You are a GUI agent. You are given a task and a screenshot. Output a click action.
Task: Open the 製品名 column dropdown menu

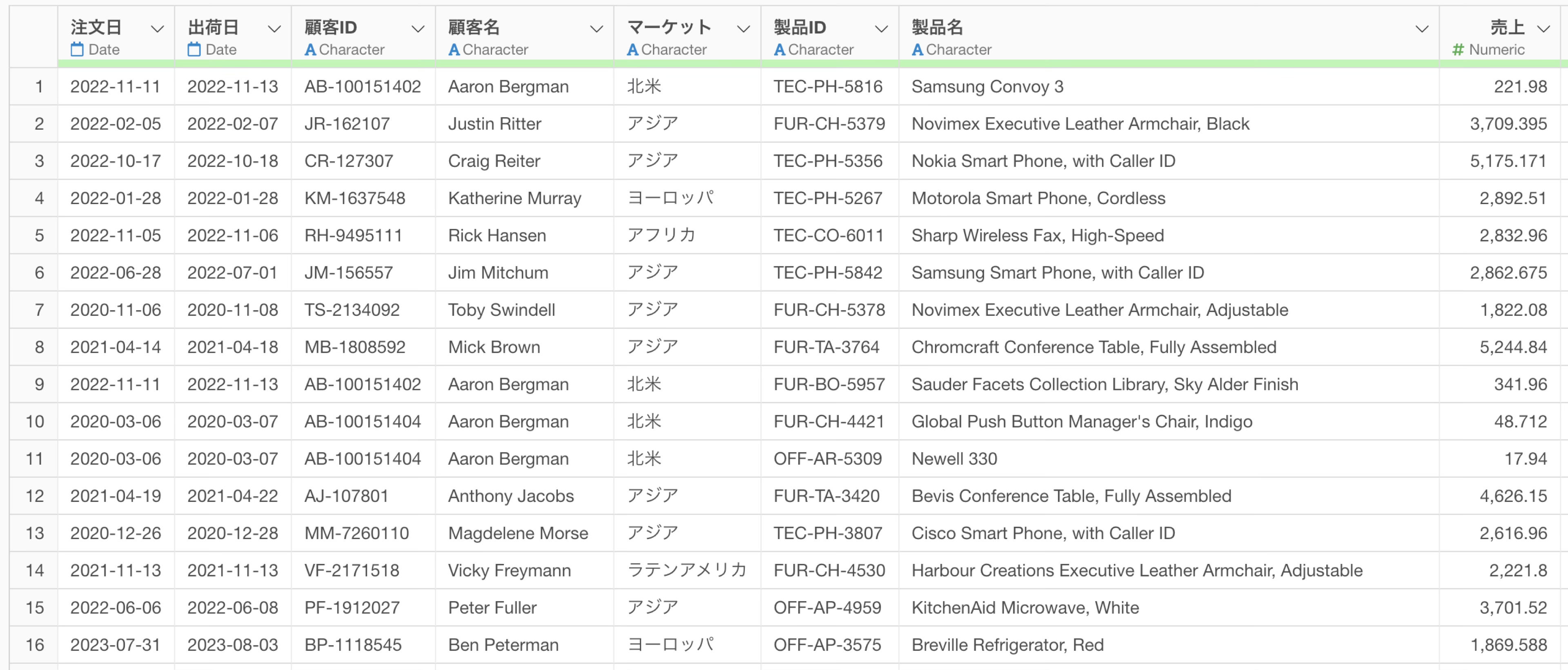click(x=1422, y=29)
